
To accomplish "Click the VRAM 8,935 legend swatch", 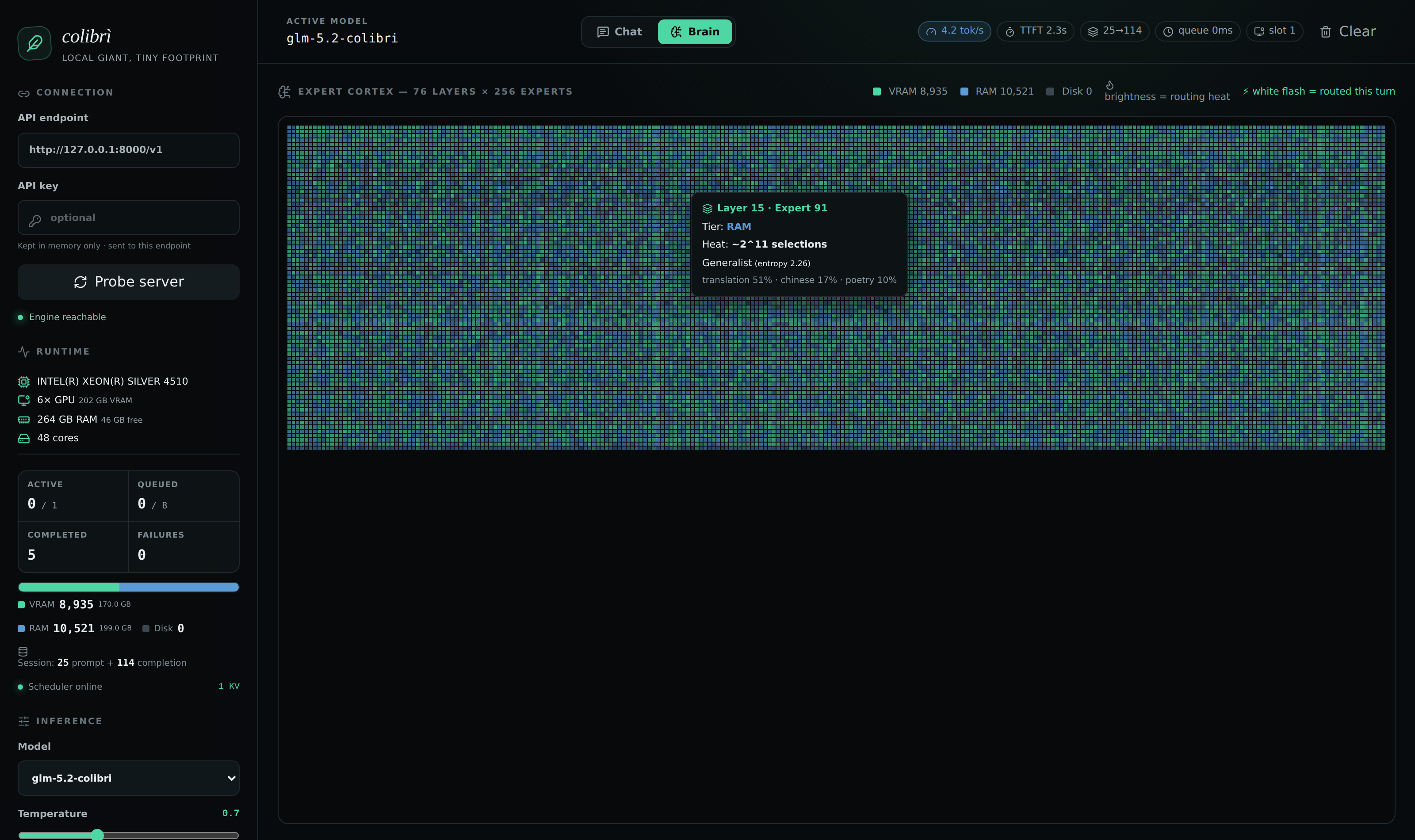I will coord(877,92).
